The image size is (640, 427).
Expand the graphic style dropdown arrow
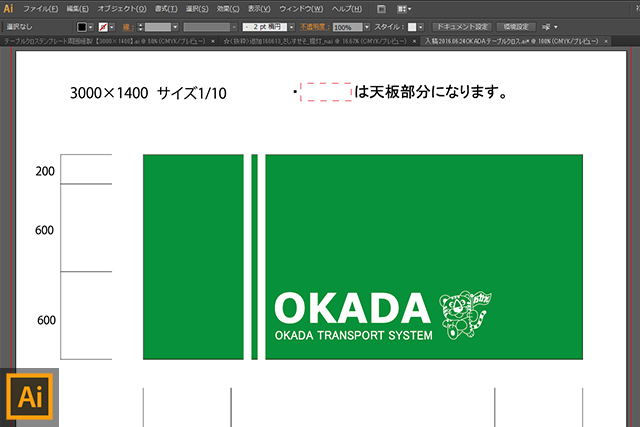pos(421,27)
